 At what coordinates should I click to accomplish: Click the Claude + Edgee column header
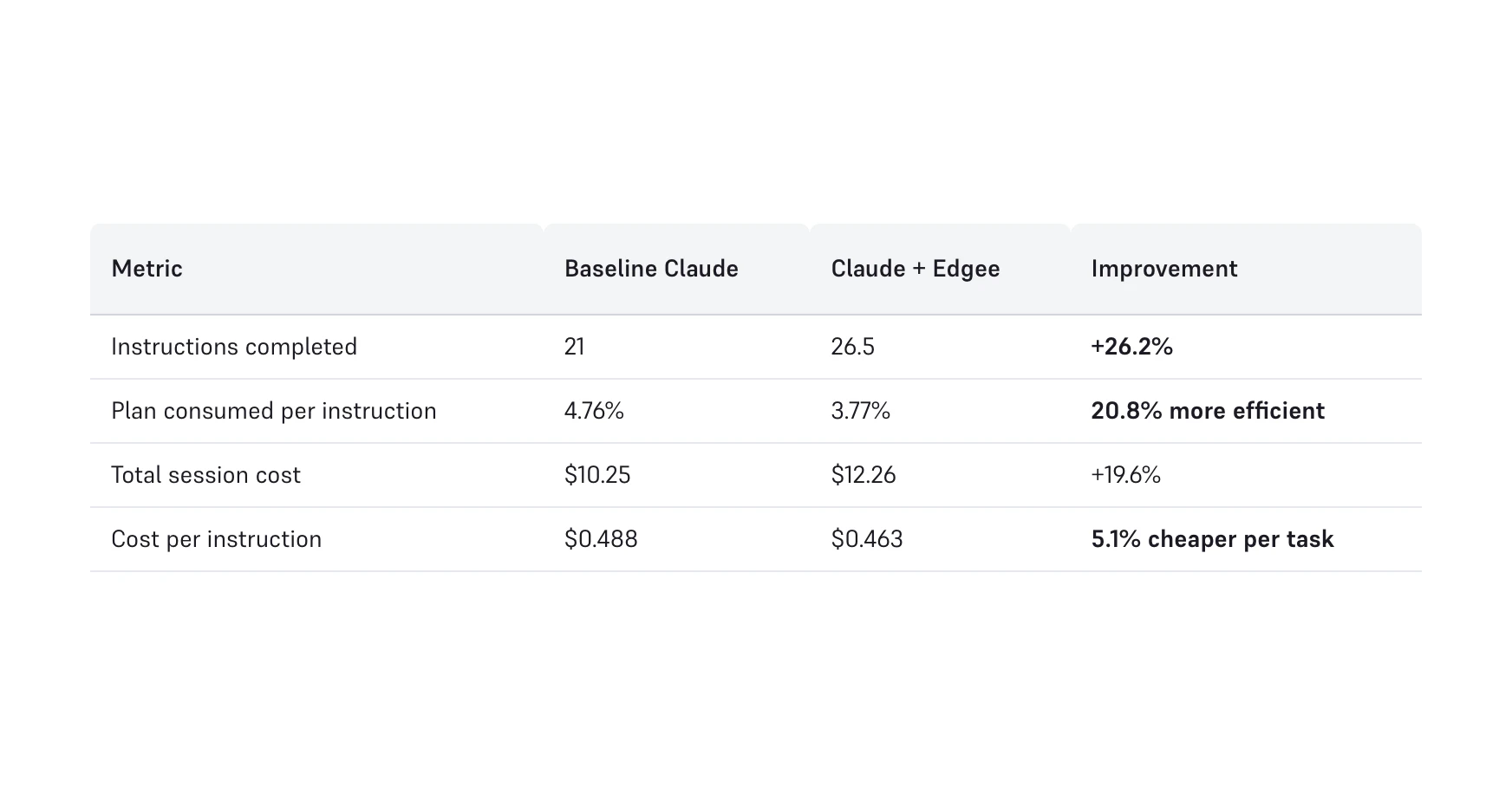[915, 269]
